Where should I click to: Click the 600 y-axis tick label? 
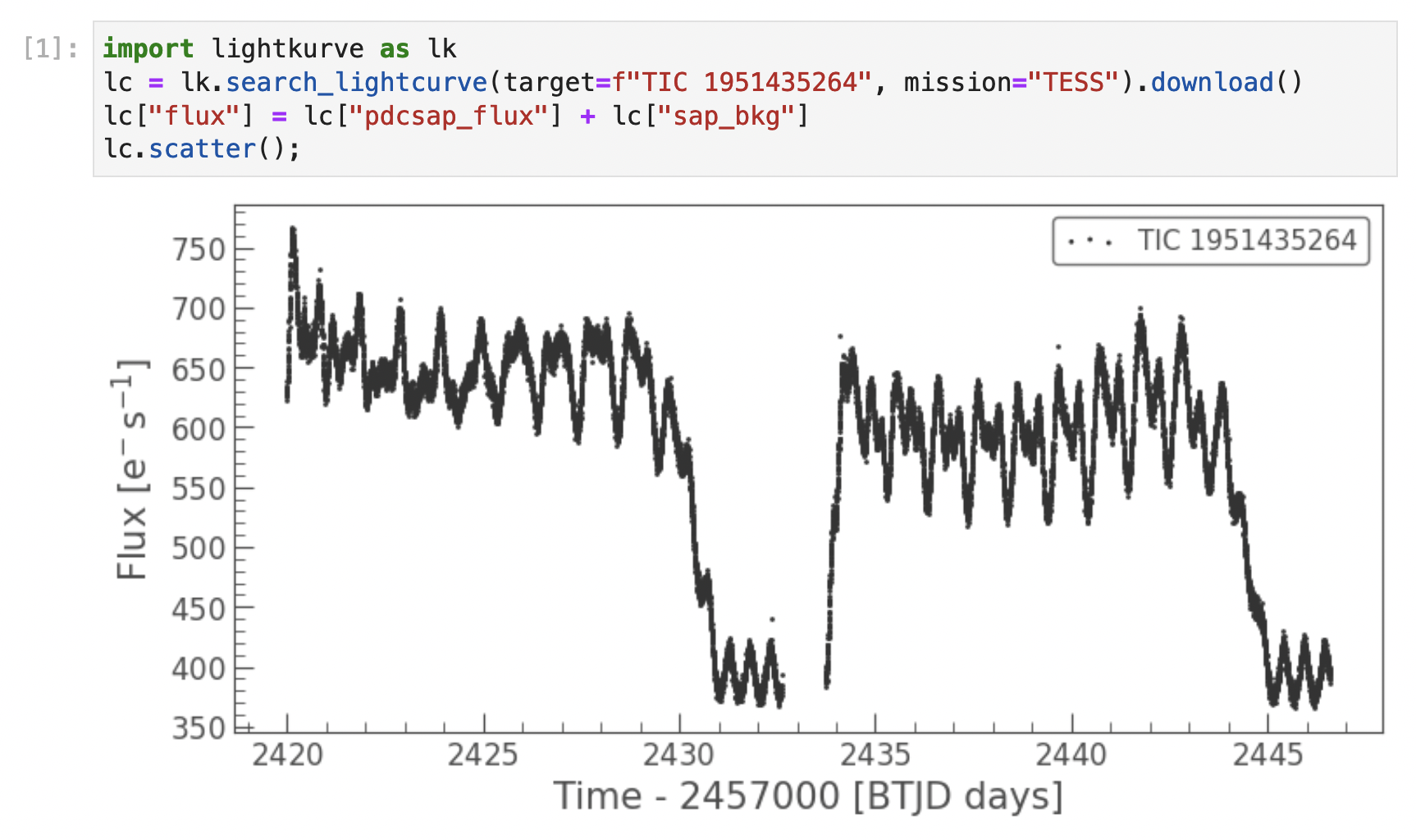coord(199,429)
